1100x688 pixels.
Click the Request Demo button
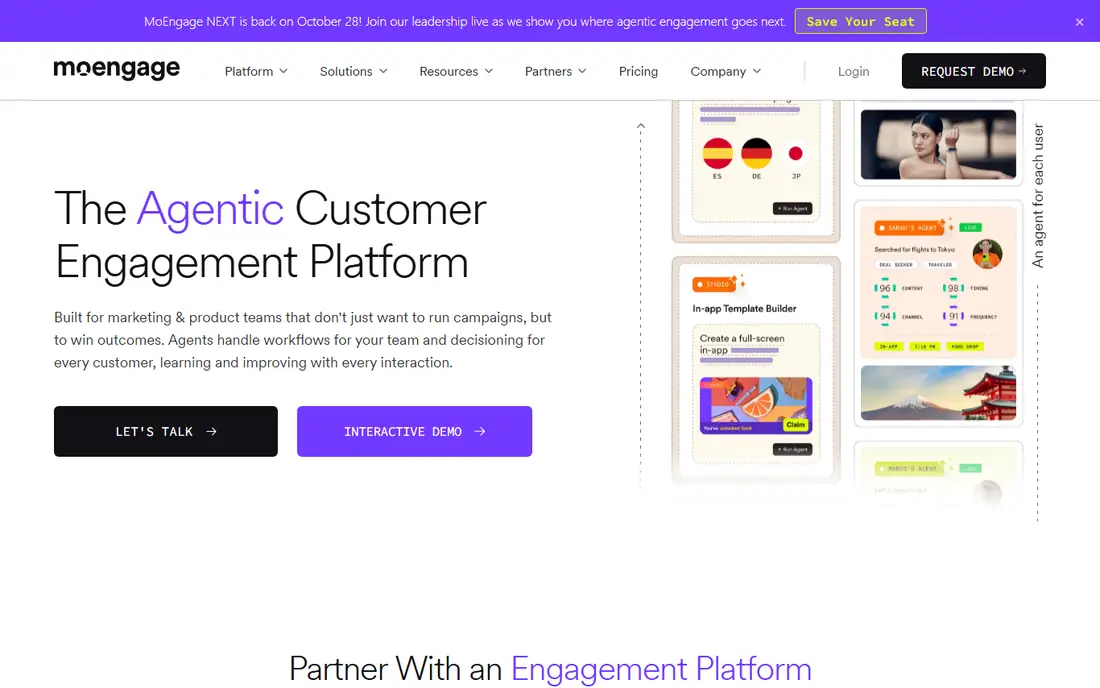tap(973, 71)
